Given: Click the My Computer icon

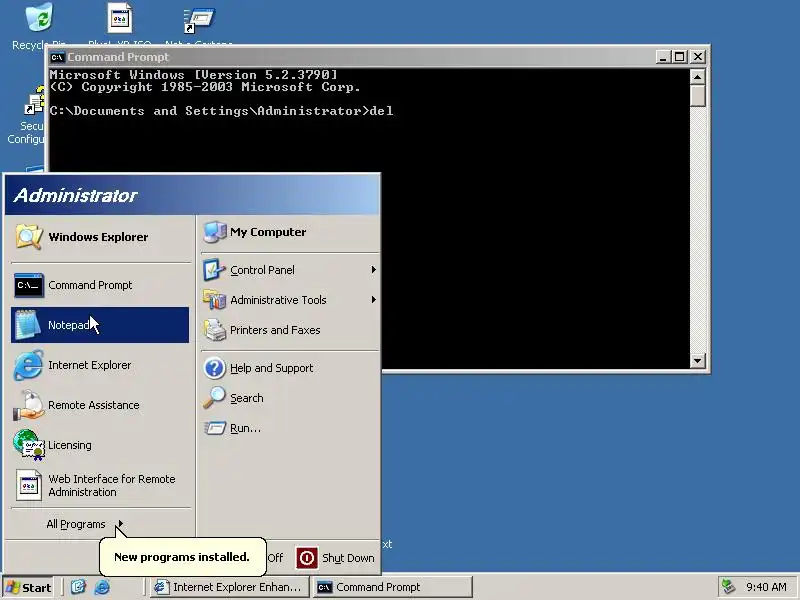Looking at the screenshot, I should tap(215, 232).
